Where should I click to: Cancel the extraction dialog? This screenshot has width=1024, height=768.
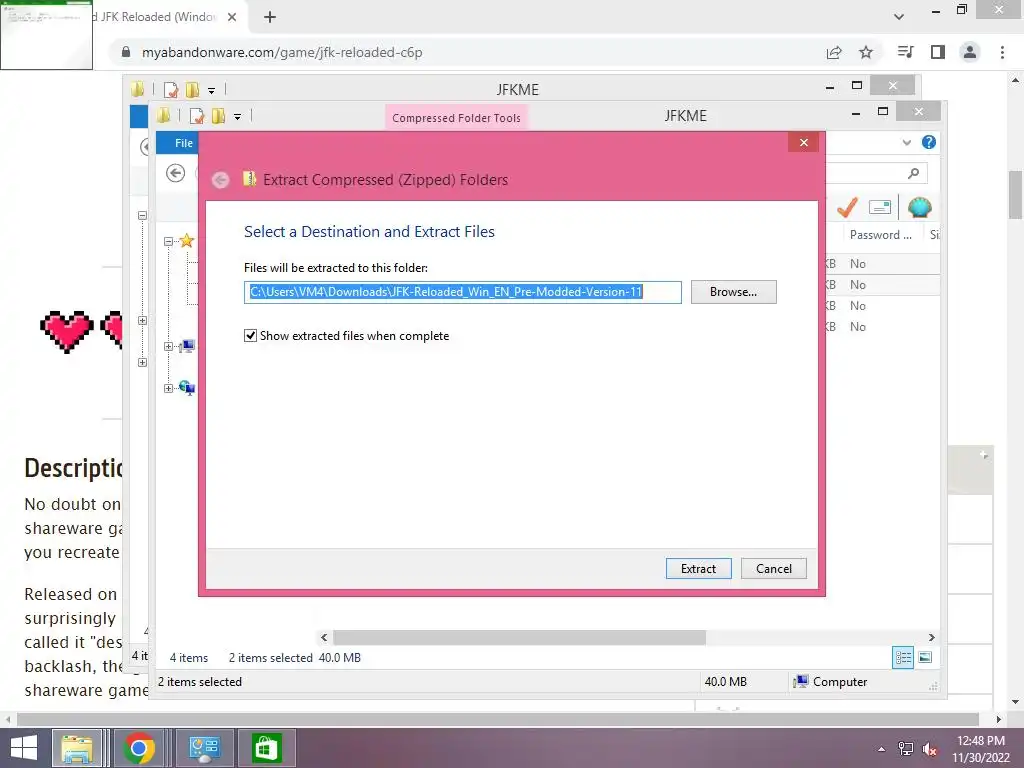pos(774,569)
